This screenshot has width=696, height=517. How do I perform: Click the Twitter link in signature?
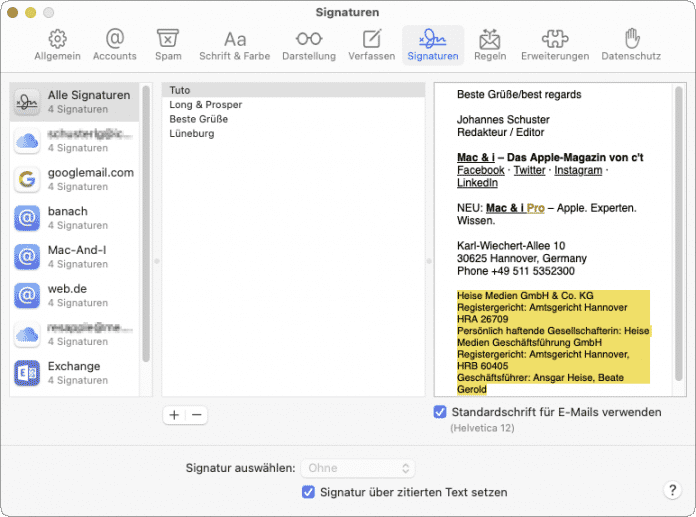[x=530, y=170]
